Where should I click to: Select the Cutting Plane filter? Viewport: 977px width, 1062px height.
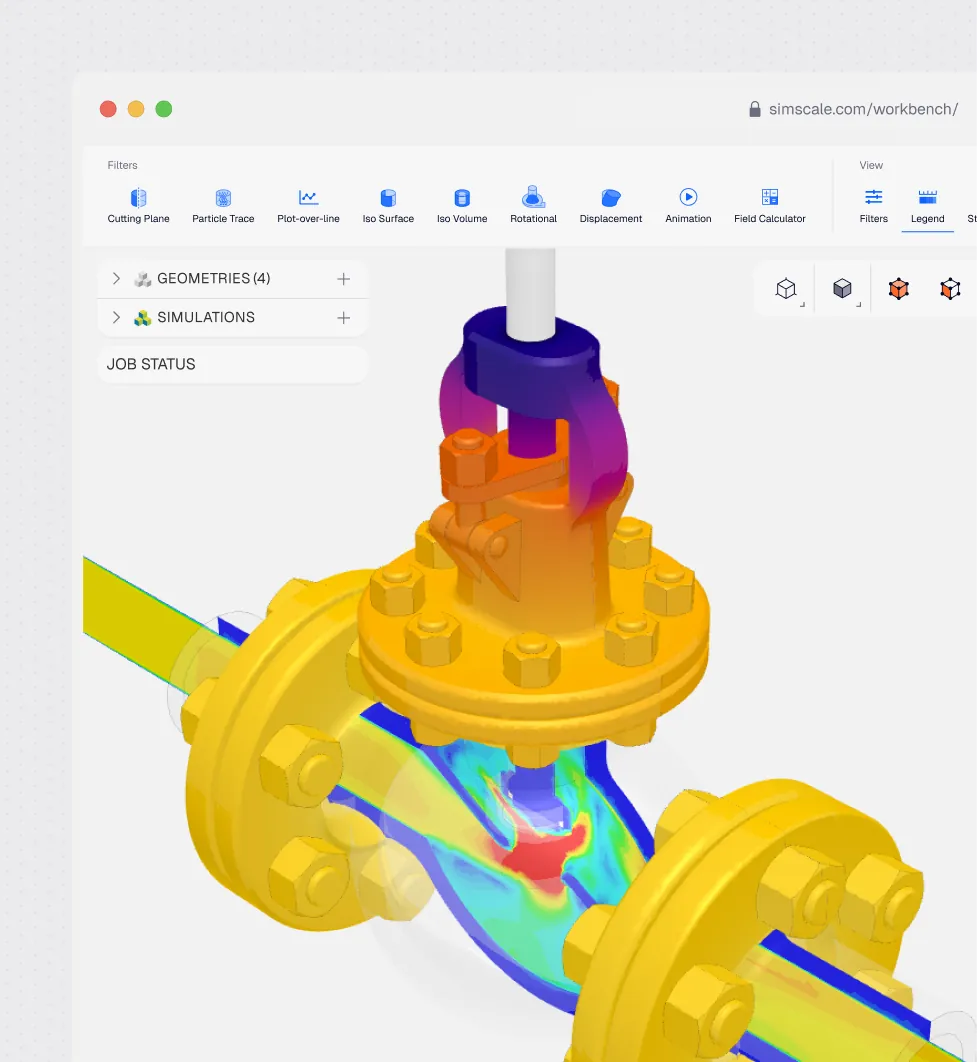(x=138, y=206)
